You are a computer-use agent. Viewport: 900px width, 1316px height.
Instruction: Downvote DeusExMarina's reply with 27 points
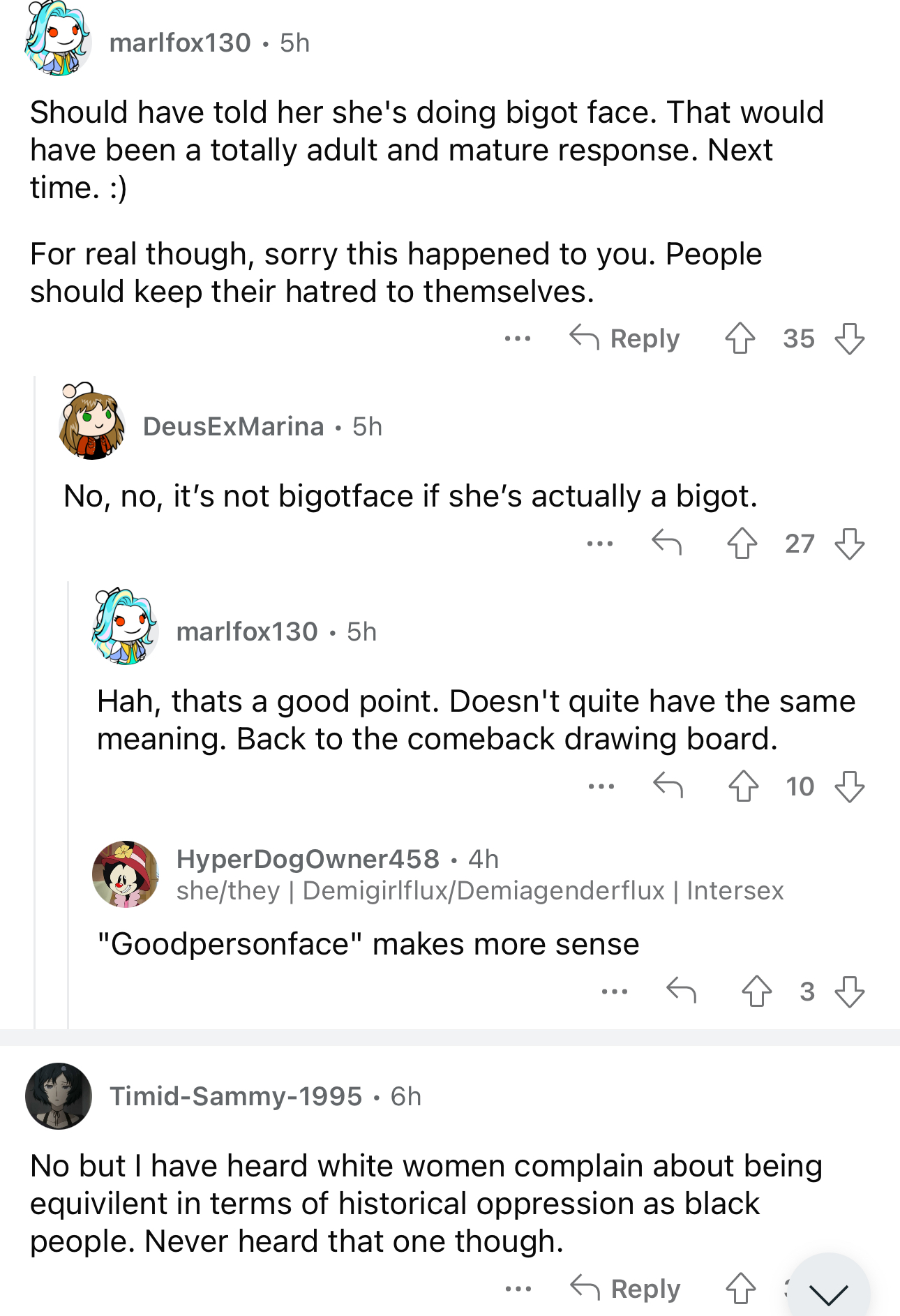point(850,544)
